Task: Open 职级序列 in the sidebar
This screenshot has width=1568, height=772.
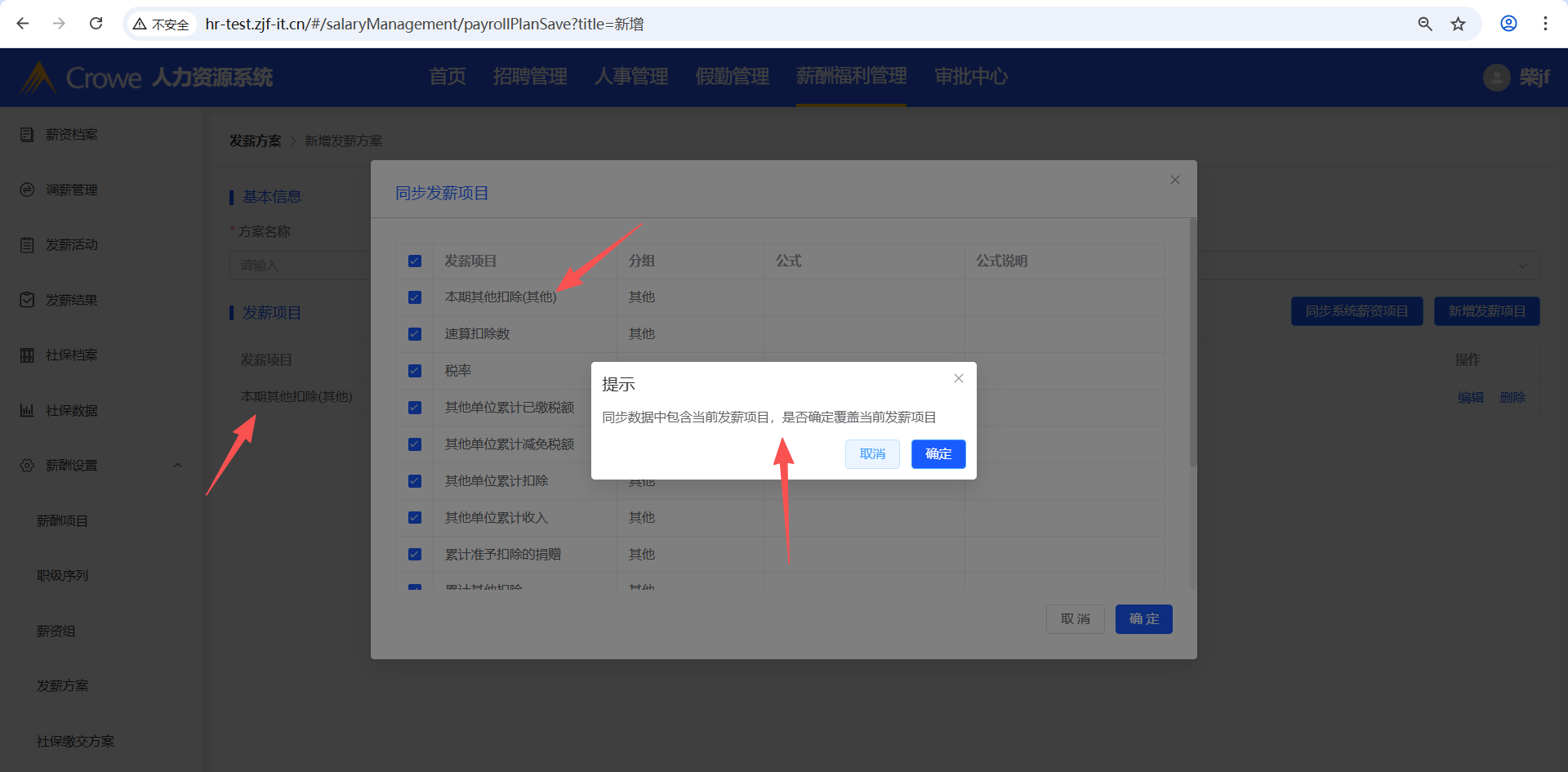Action: 62,576
